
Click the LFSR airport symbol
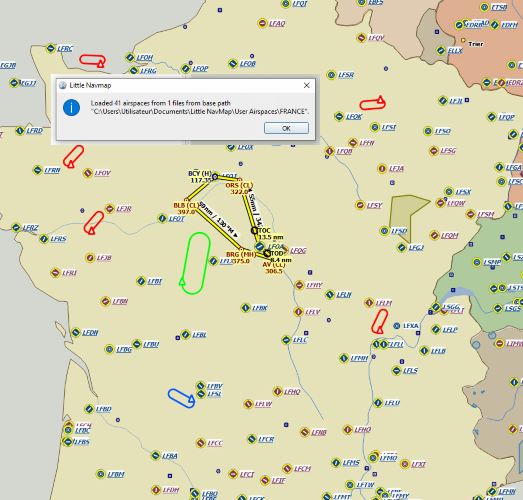point(331,75)
